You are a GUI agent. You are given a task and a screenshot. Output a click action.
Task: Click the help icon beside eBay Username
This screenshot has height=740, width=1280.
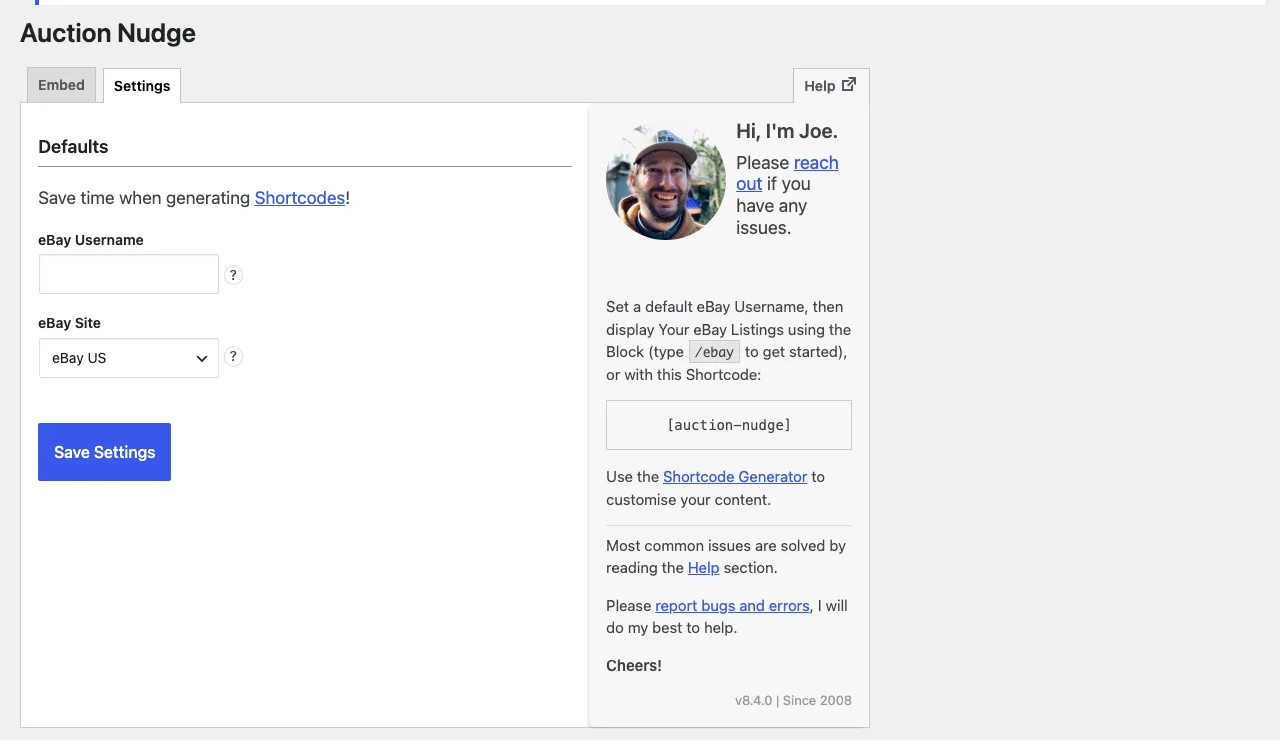[x=233, y=275]
